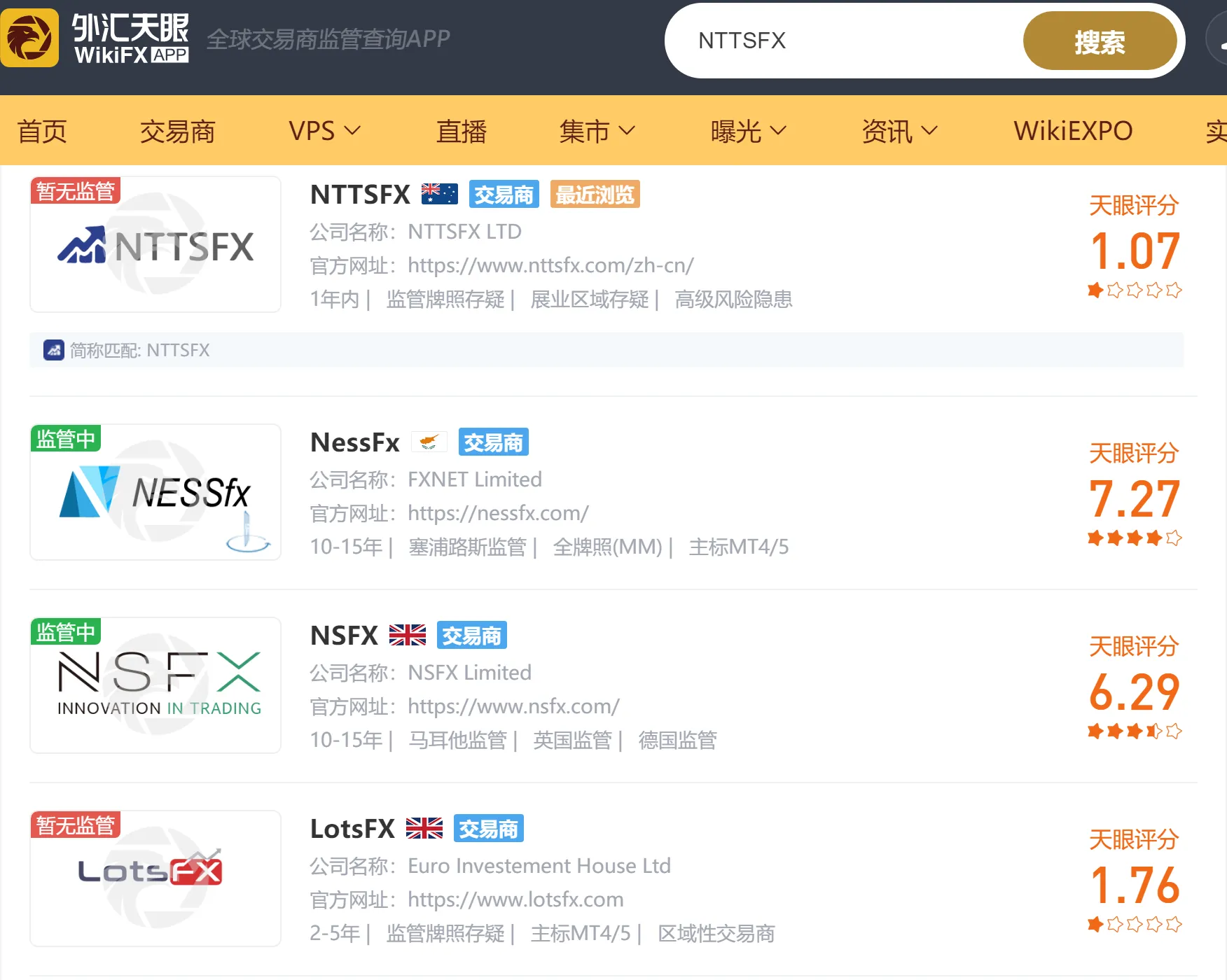
Task: Expand the 集市 dropdown menu
Action: click(x=597, y=131)
